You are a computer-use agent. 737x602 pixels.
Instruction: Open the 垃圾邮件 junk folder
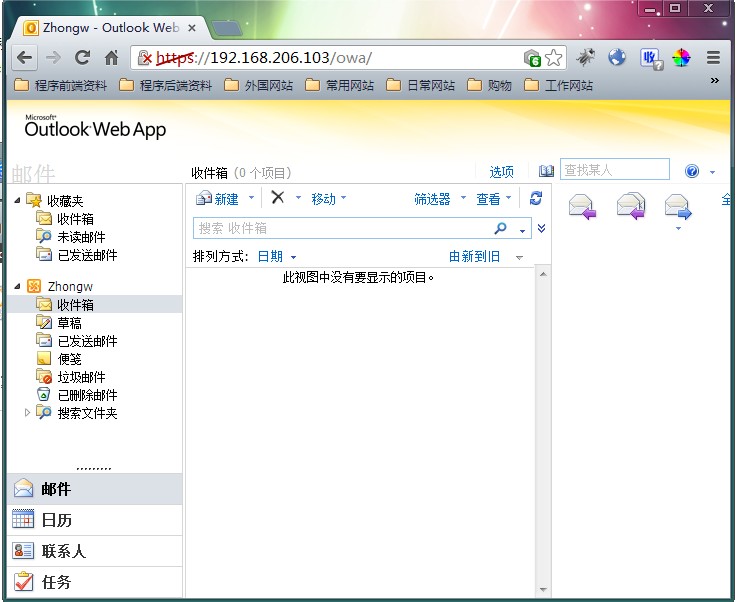pyautogui.click(x=71, y=377)
